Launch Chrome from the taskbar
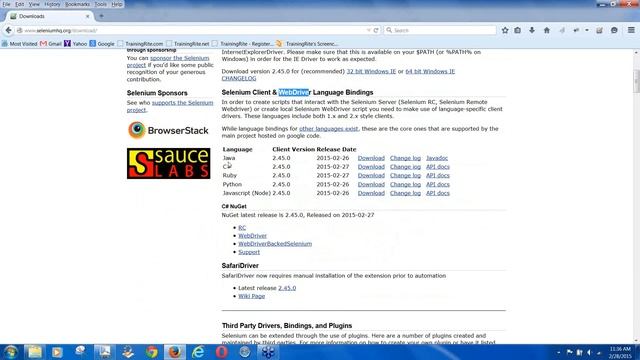The image size is (640, 360). [152, 352]
